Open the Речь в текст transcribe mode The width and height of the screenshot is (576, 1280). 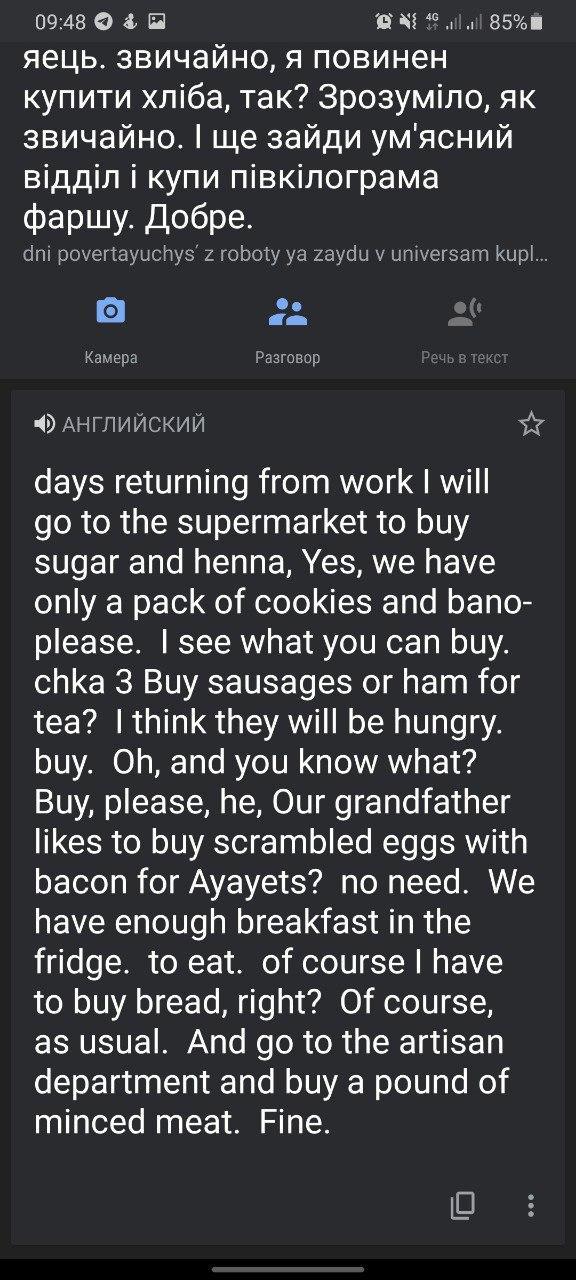[x=464, y=330]
